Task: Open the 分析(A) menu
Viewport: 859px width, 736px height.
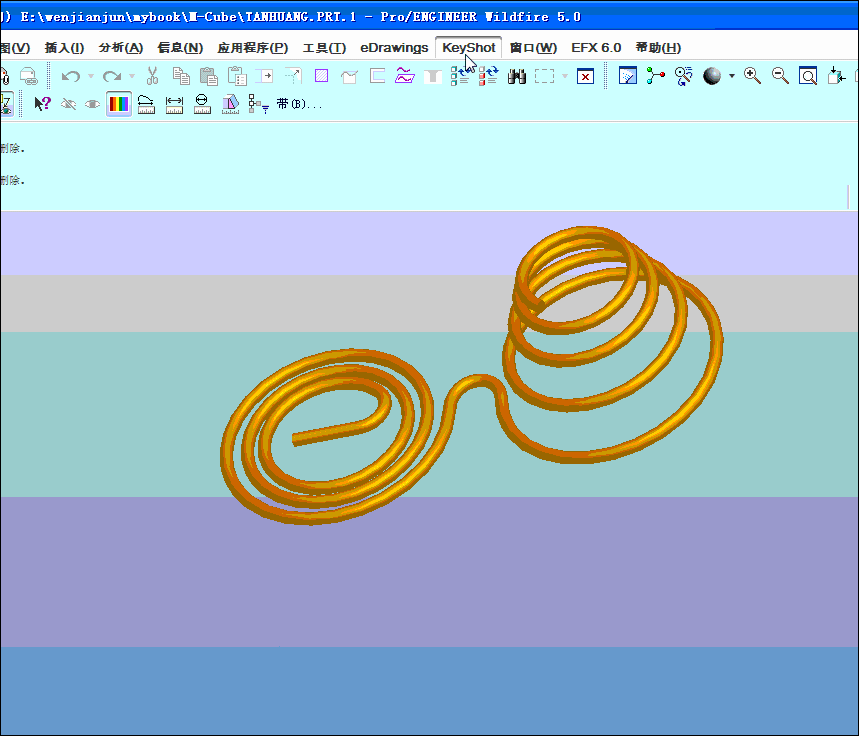Action: coord(121,48)
